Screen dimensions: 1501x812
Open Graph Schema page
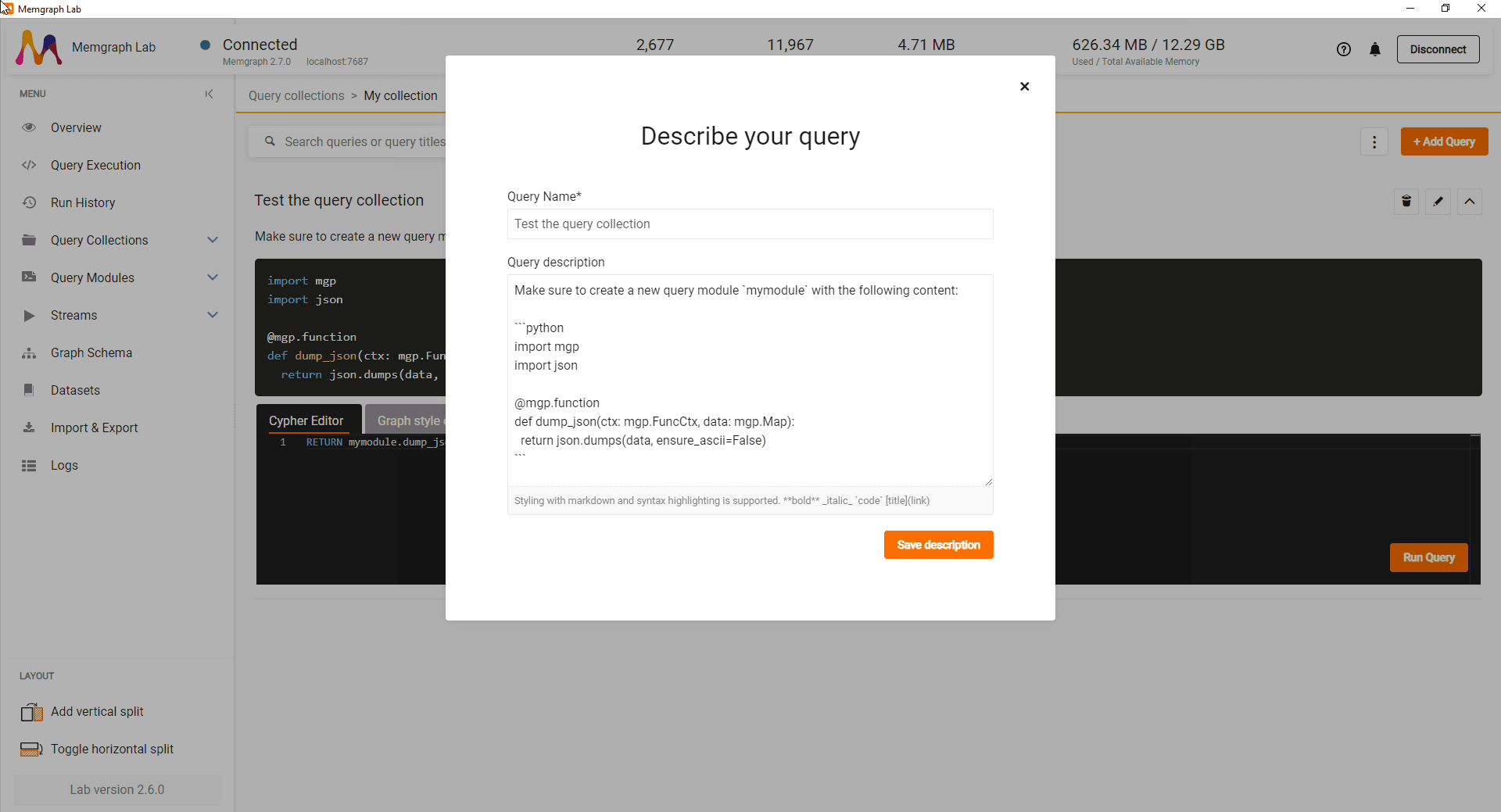91,352
